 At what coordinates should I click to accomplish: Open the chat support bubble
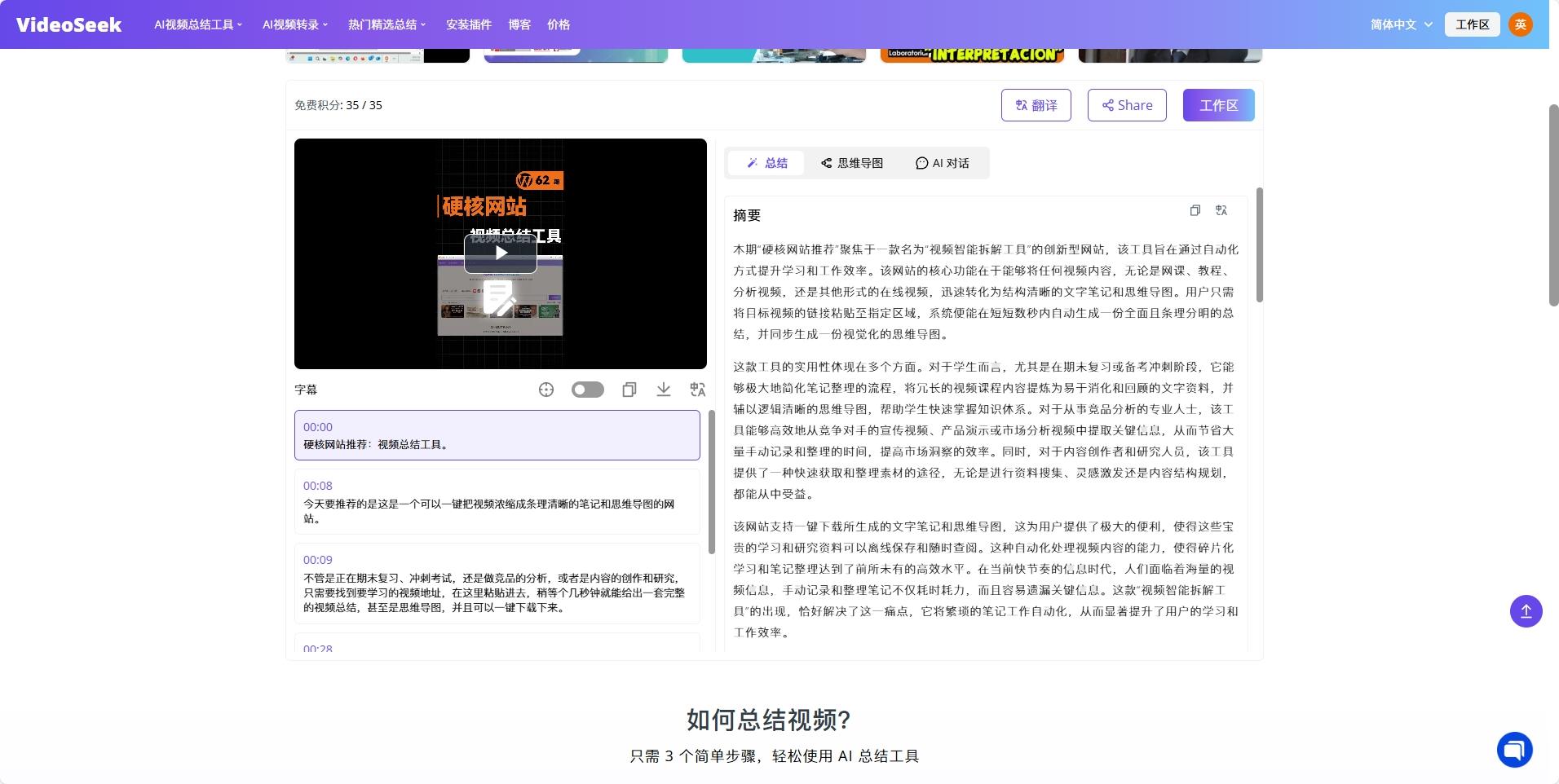[x=1513, y=749]
